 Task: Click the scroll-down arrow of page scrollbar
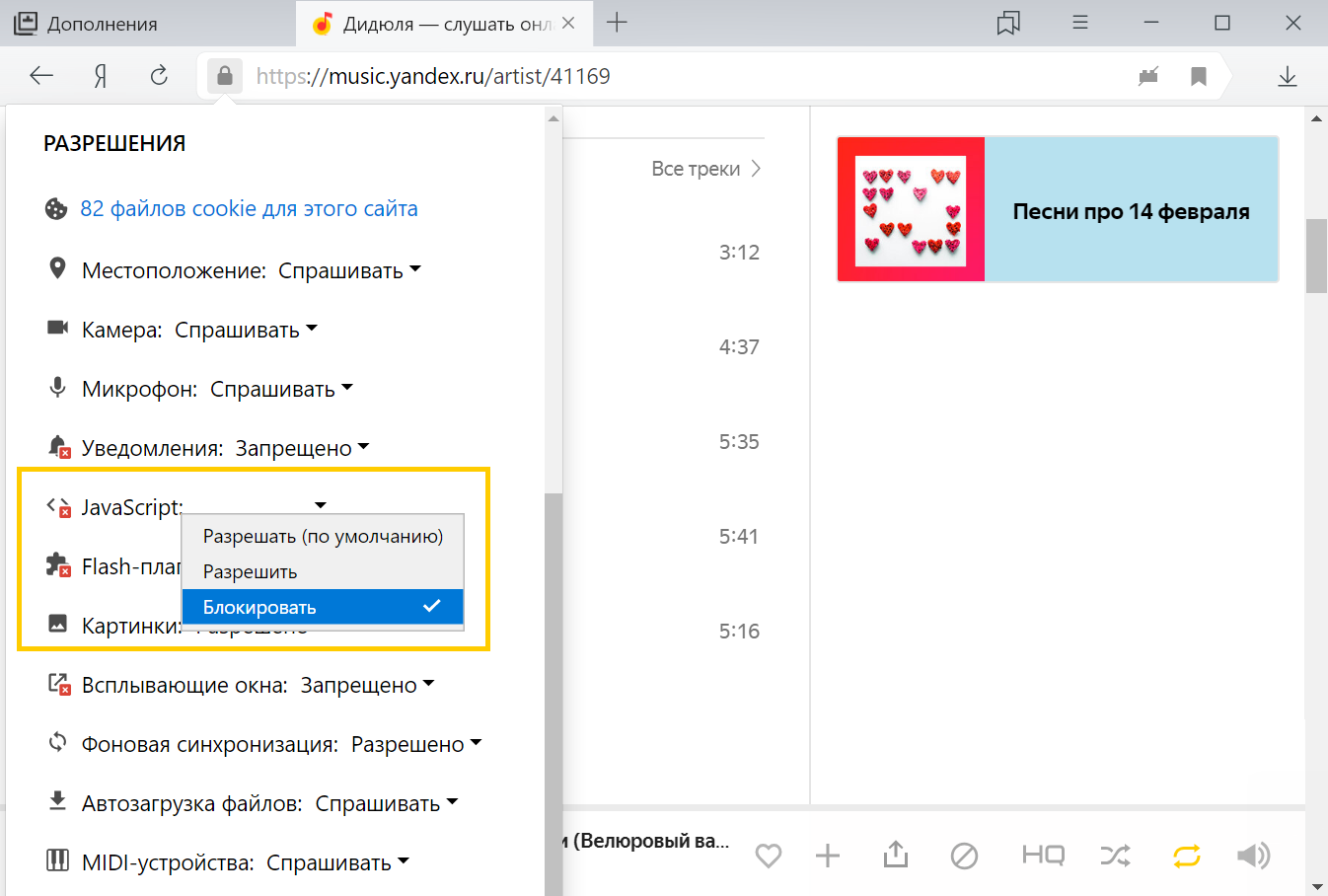[1316, 886]
